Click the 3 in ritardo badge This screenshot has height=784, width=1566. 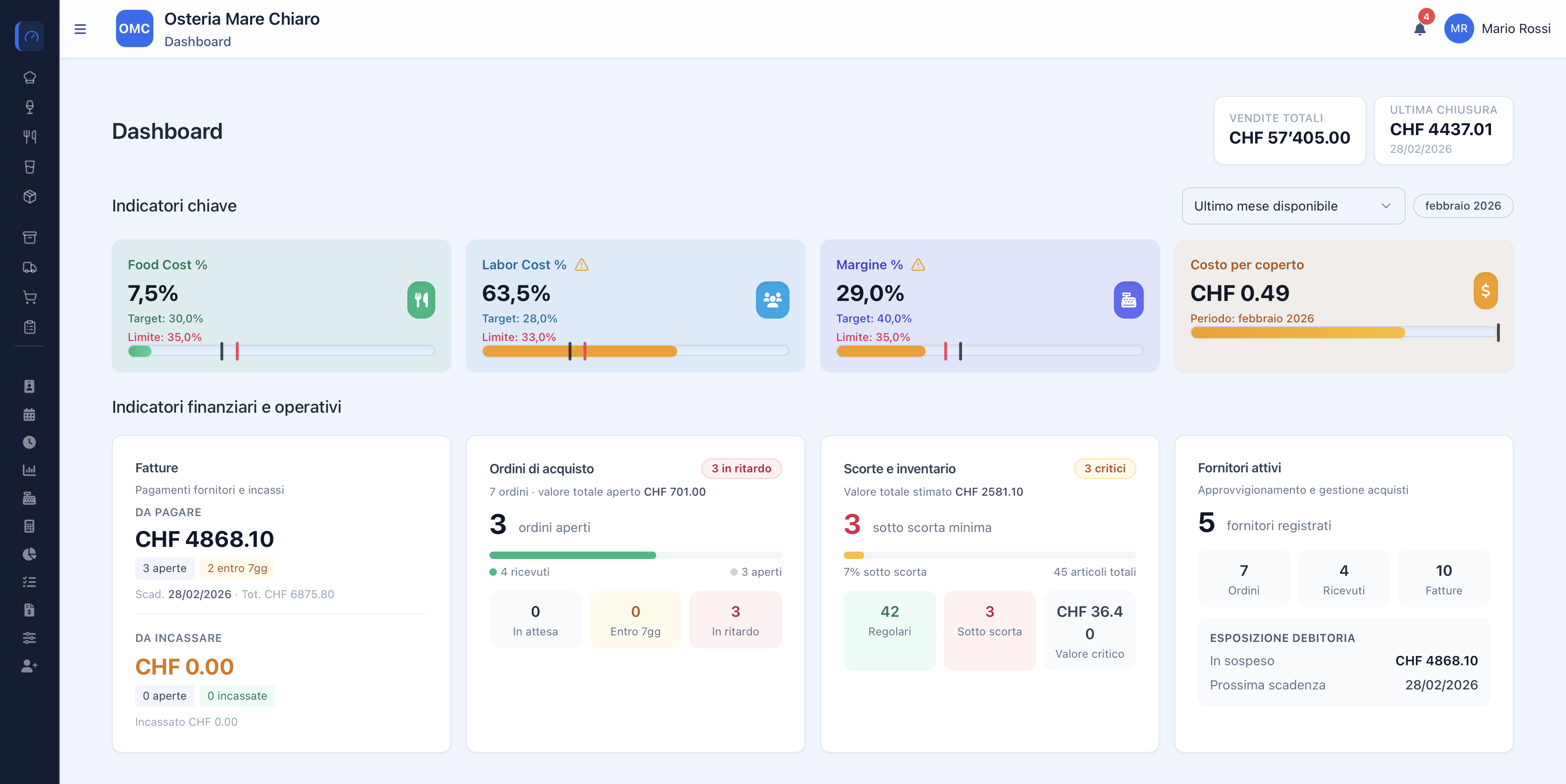click(x=741, y=469)
